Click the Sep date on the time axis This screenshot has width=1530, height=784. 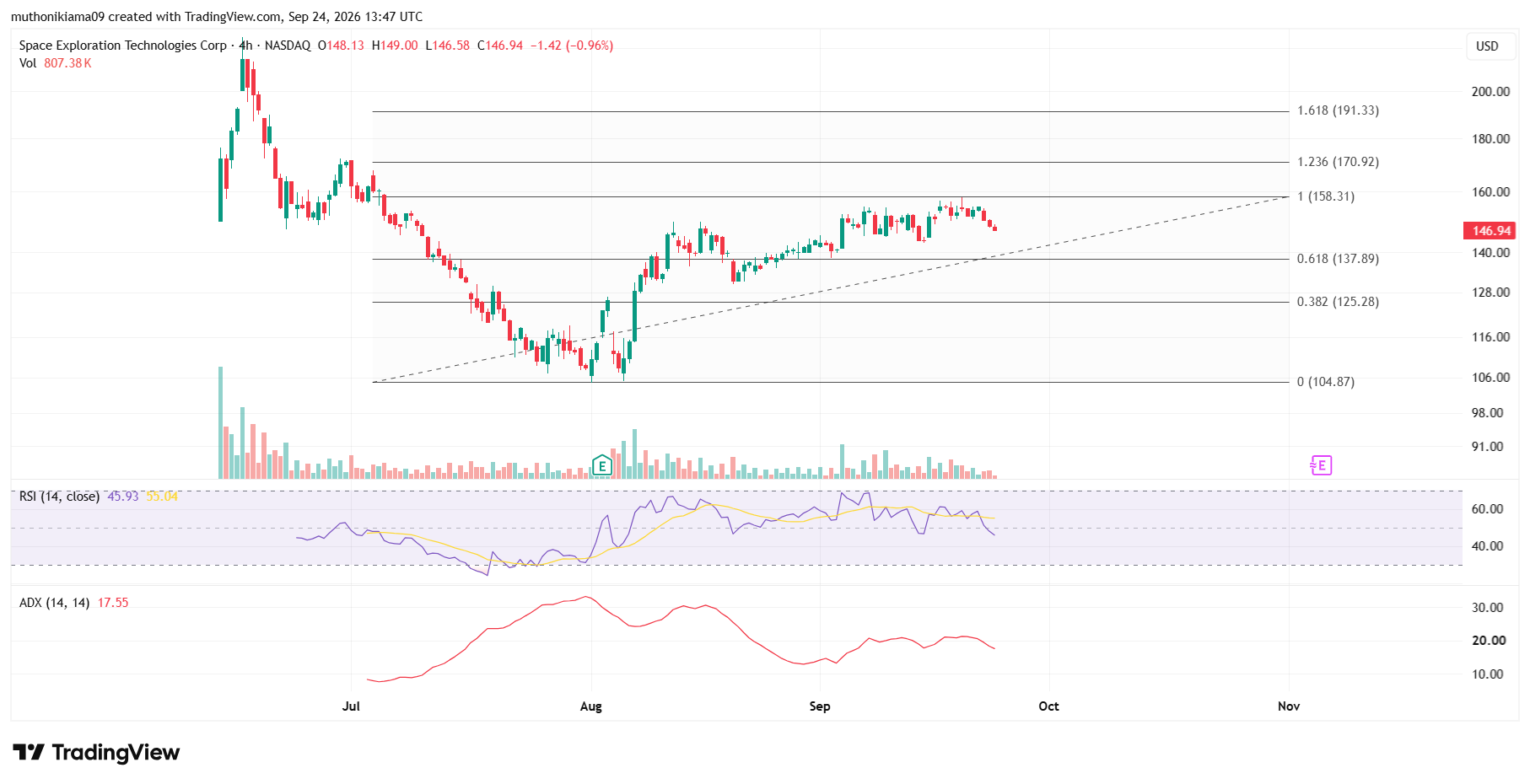820,706
